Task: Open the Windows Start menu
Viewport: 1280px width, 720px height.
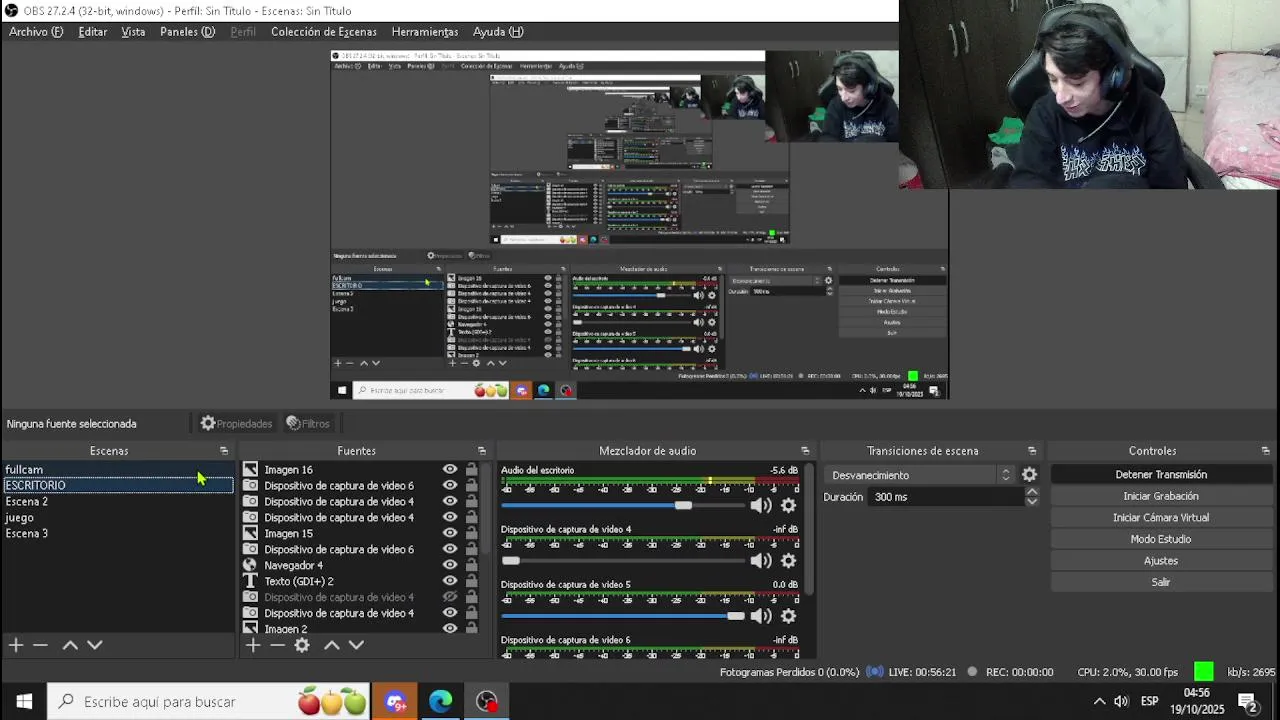Action: point(24,702)
